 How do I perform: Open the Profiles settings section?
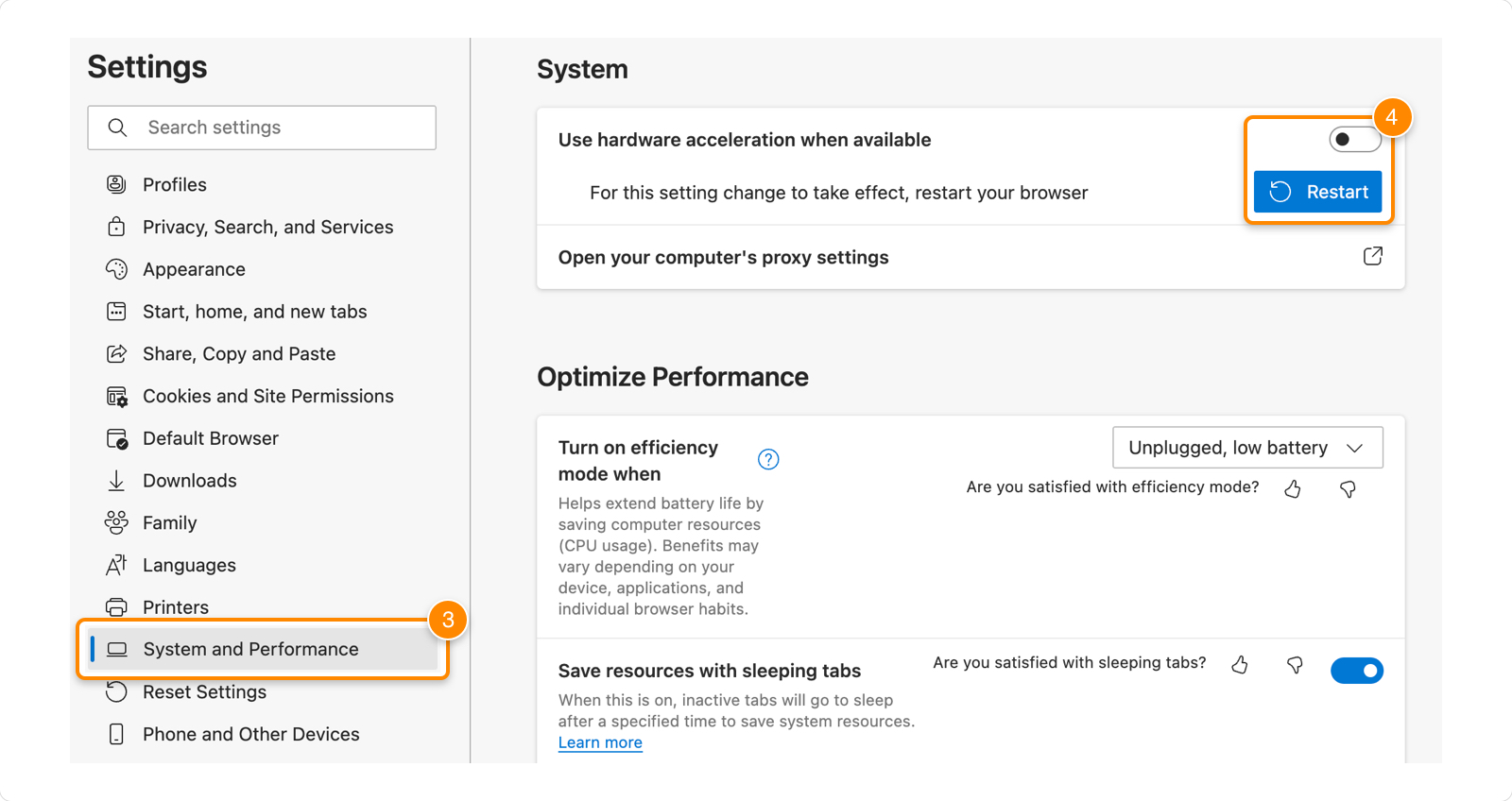(175, 185)
